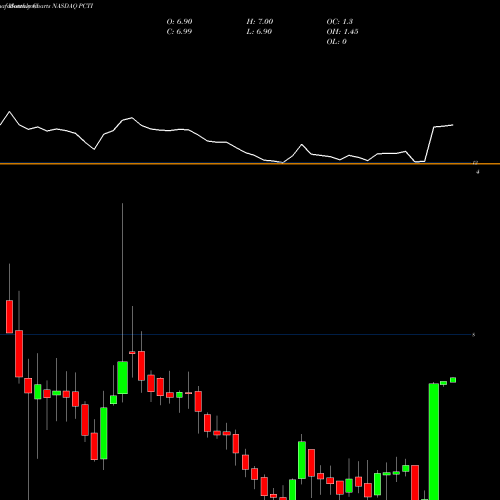Click the price axis label 8

(474, 335)
